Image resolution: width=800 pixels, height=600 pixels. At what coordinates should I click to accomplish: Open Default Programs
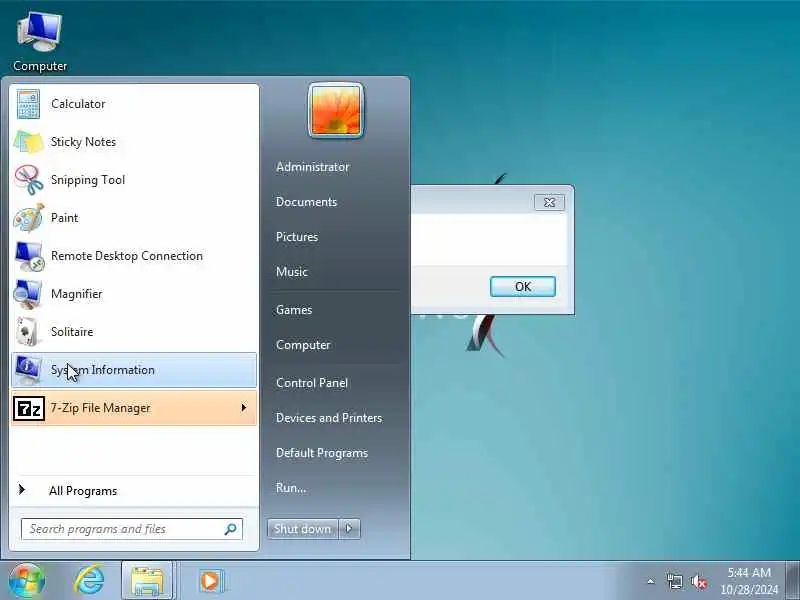click(x=322, y=453)
